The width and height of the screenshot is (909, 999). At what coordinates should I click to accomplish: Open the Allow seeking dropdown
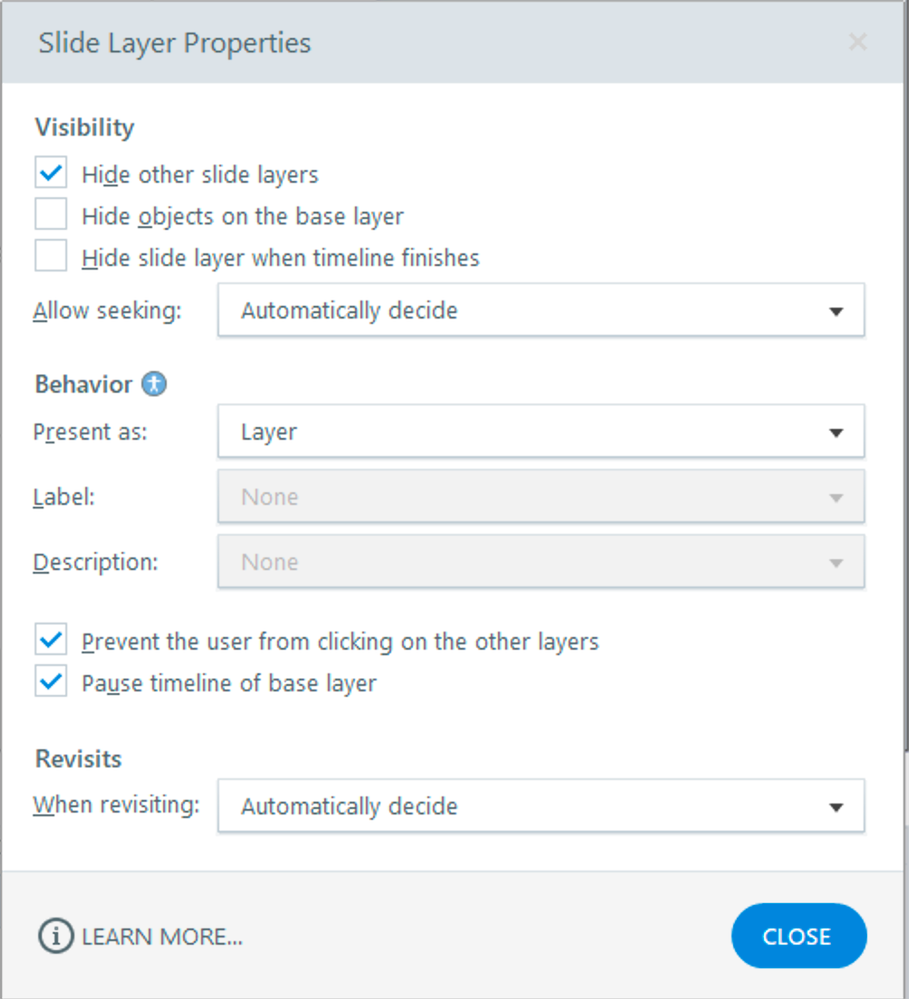[x=540, y=310]
